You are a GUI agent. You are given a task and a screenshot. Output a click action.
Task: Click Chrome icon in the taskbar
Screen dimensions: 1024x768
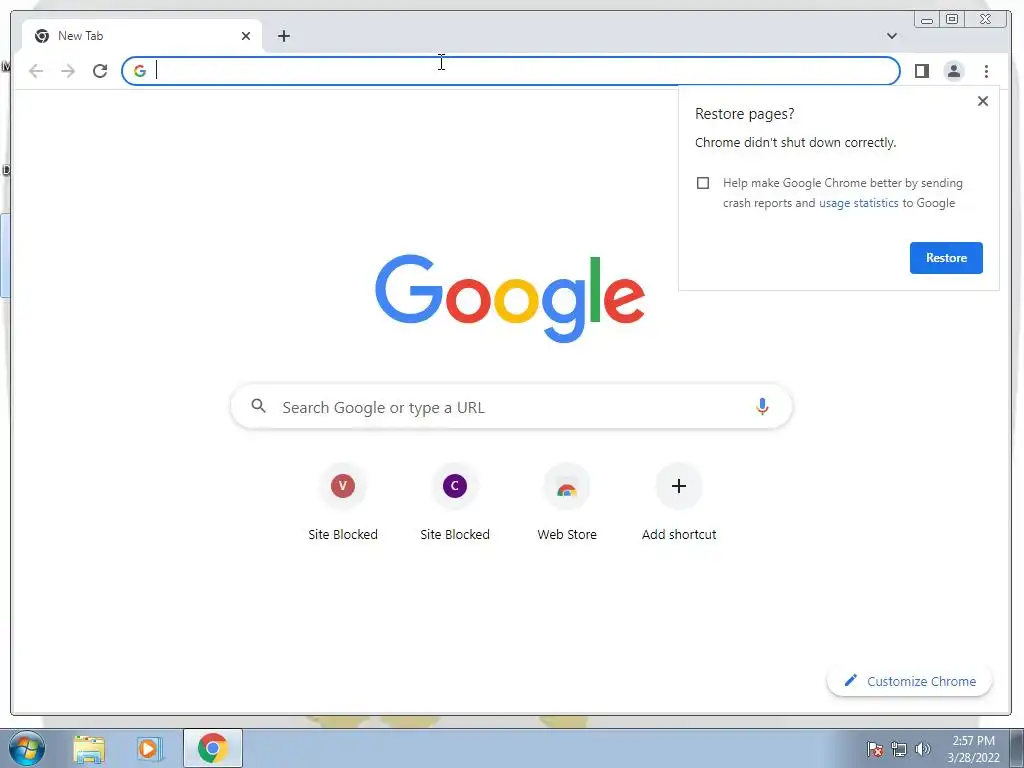click(212, 748)
